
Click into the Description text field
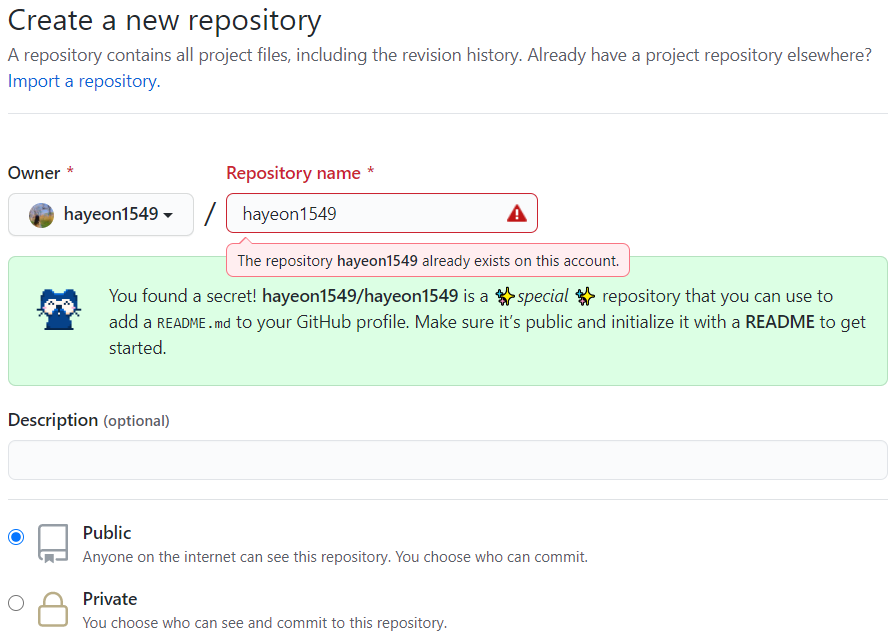447,460
